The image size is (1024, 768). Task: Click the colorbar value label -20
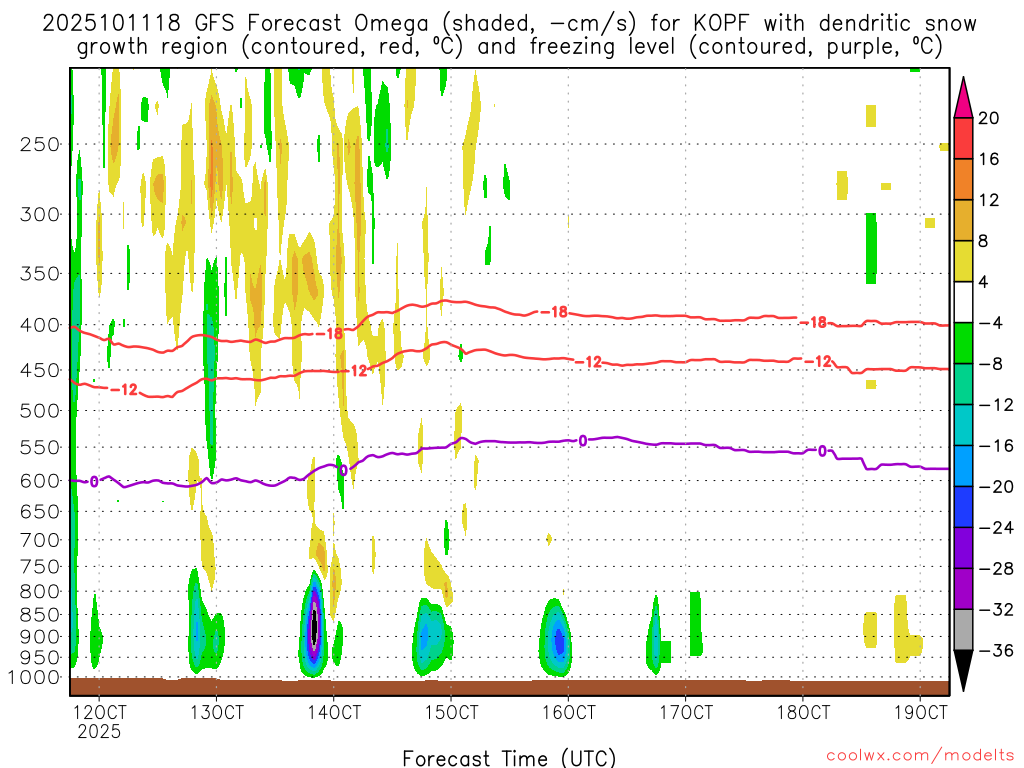[x=996, y=487]
